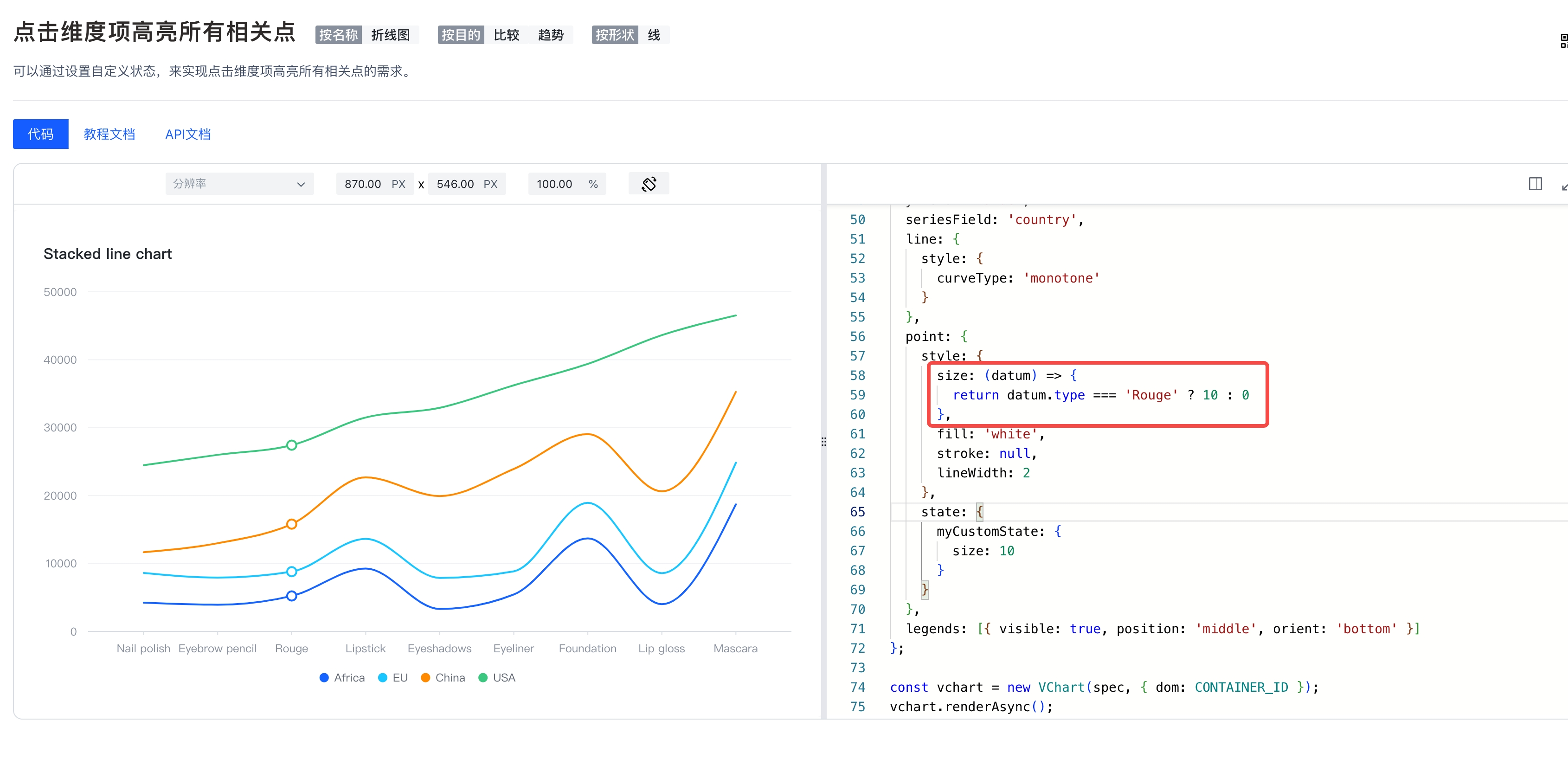Click the panel splitter drag handle
This screenshot has width=1568, height=759.
coord(823,441)
